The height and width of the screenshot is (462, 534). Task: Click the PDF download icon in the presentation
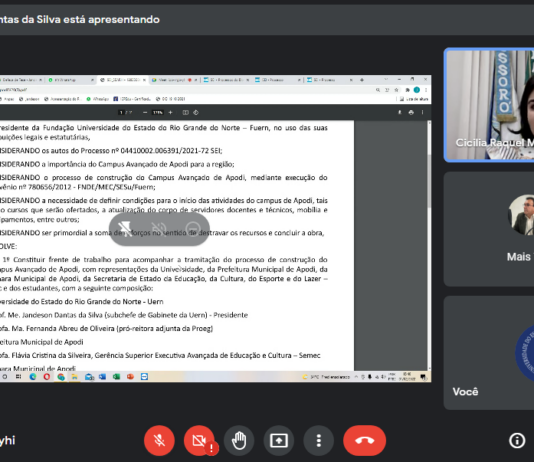400,112
